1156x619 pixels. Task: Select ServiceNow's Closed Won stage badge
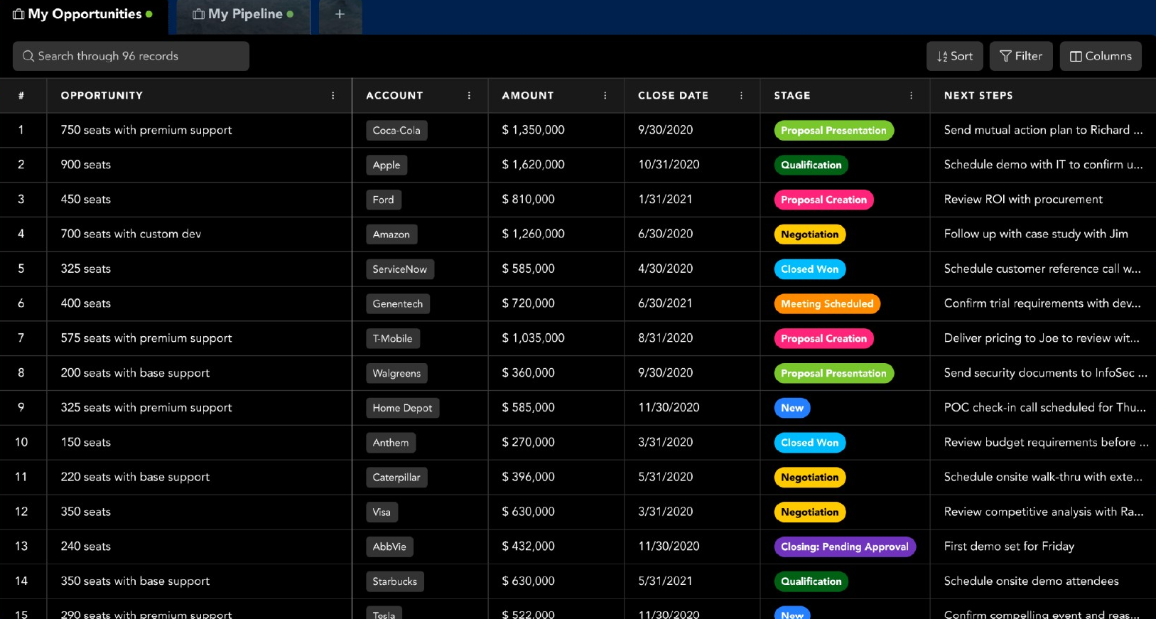809,269
